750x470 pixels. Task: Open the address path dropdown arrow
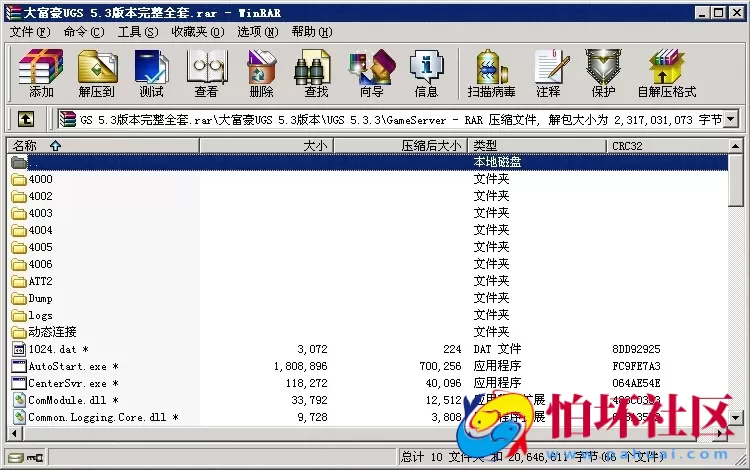pyautogui.click(x=731, y=119)
